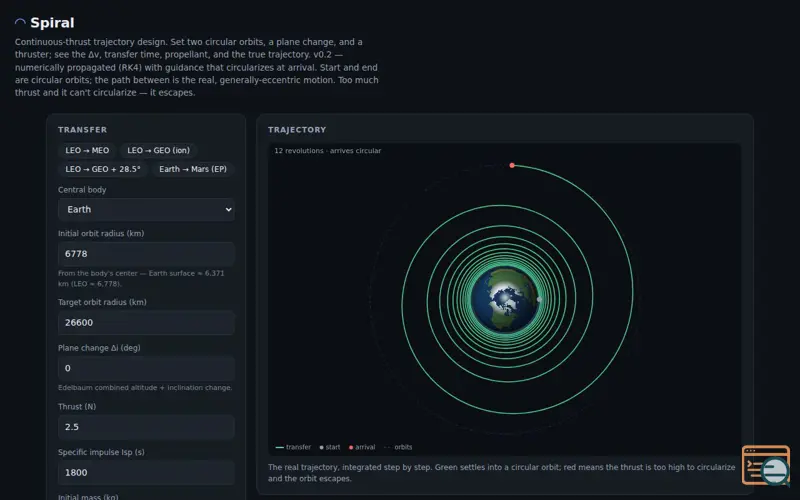Viewport: 800px width, 500px height.
Task: Click the red arrival point marker
Action: pyautogui.click(x=512, y=165)
